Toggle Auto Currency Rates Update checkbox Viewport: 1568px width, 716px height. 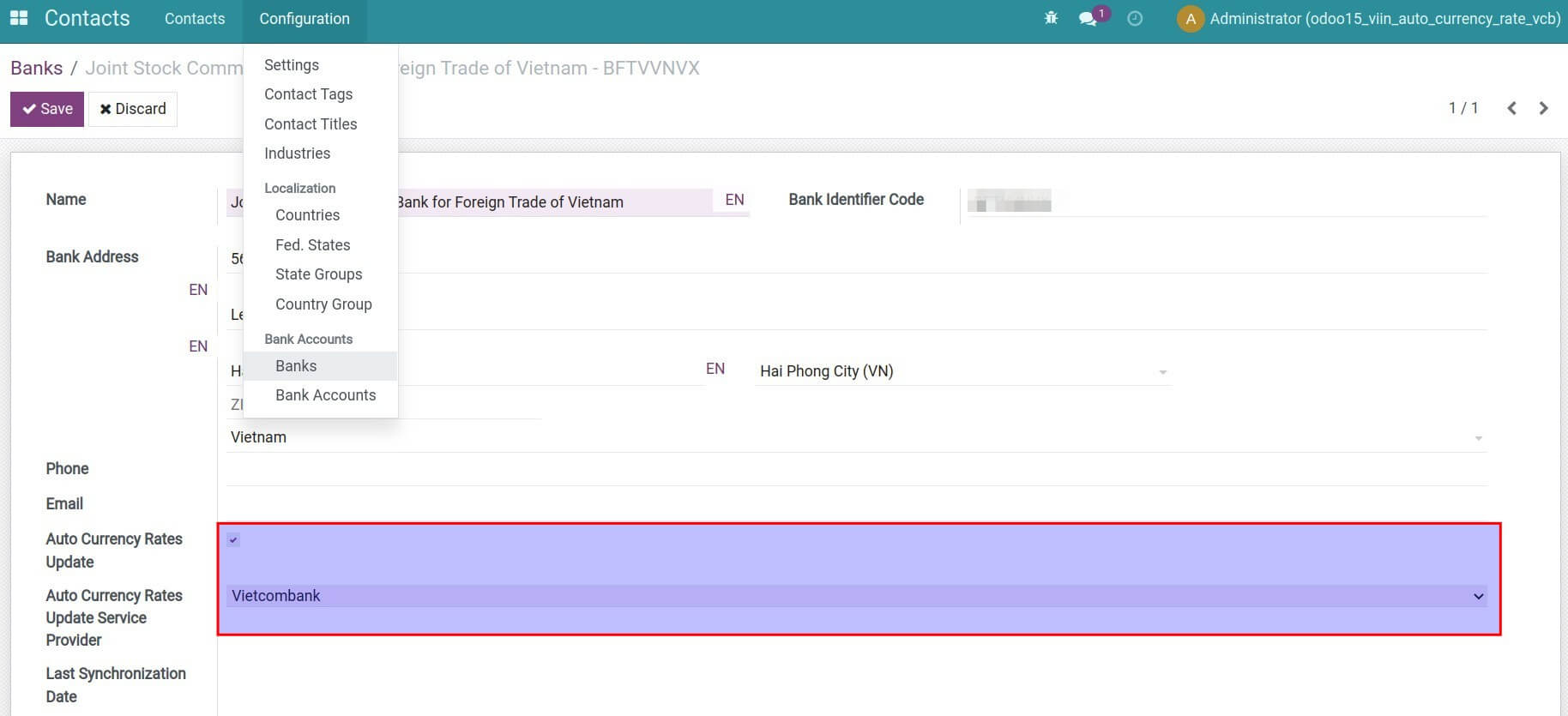pyautogui.click(x=233, y=540)
